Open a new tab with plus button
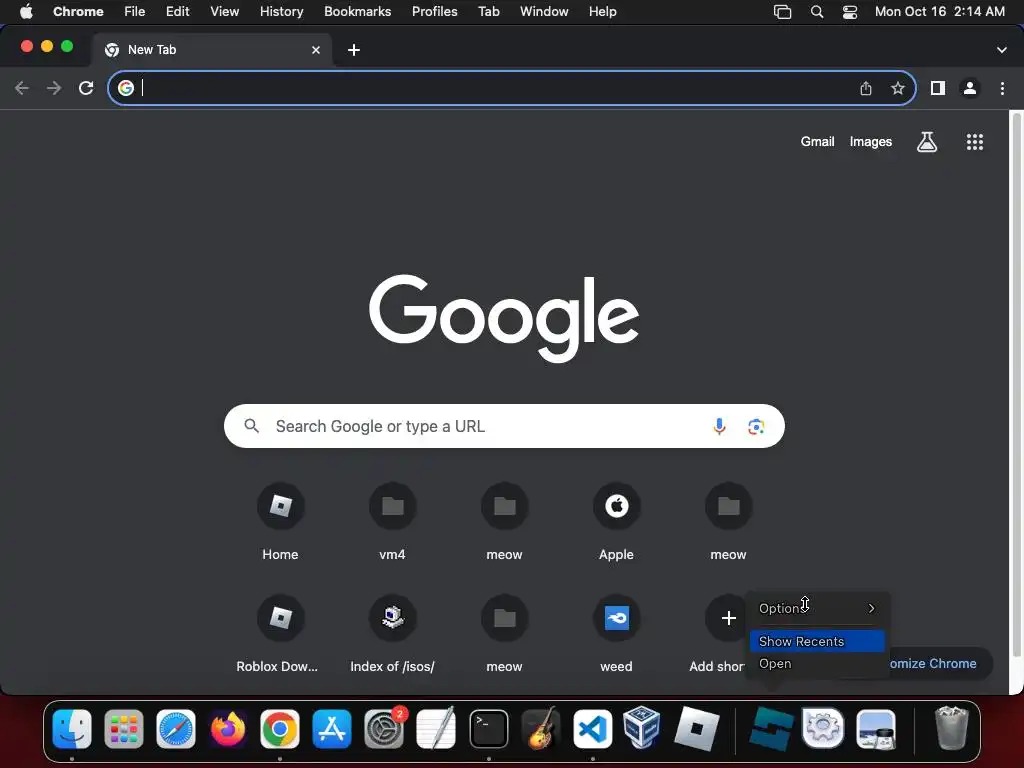The width and height of the screenshot is (1024, 768). [x=354, y=50]
